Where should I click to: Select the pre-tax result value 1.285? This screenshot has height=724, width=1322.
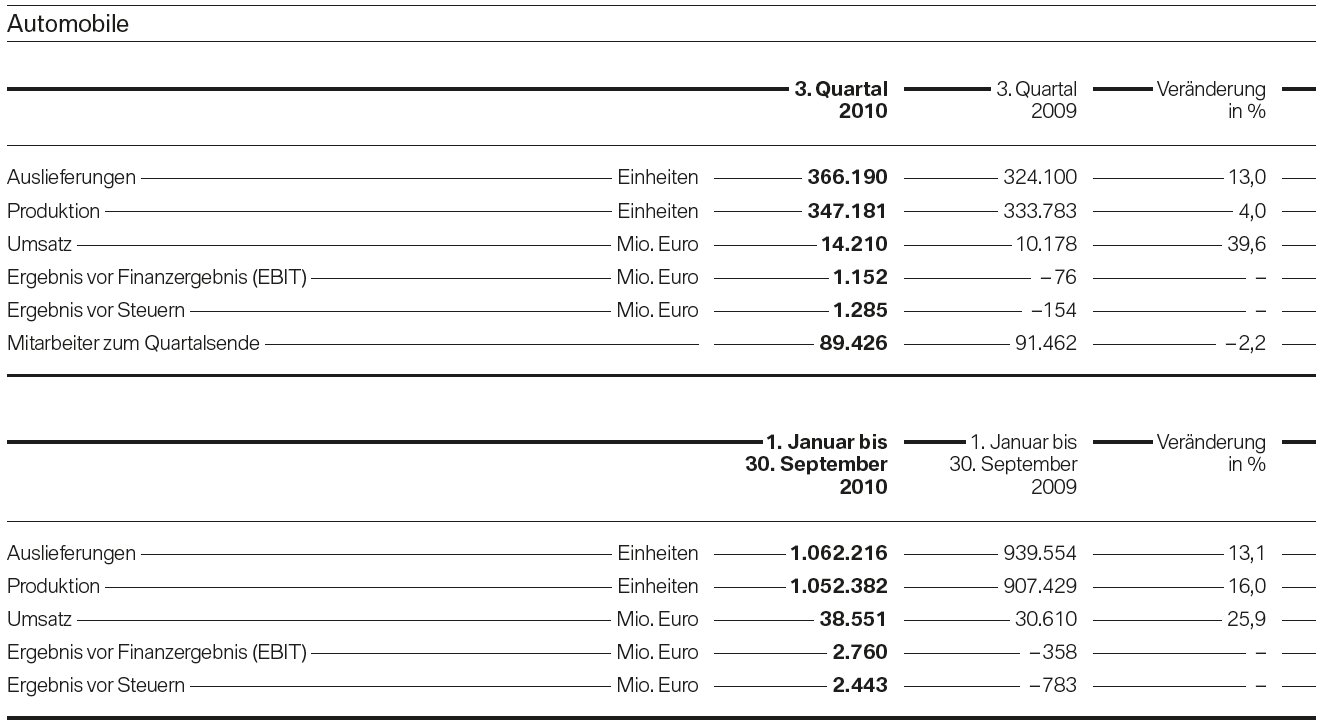(x=859, y=310)
